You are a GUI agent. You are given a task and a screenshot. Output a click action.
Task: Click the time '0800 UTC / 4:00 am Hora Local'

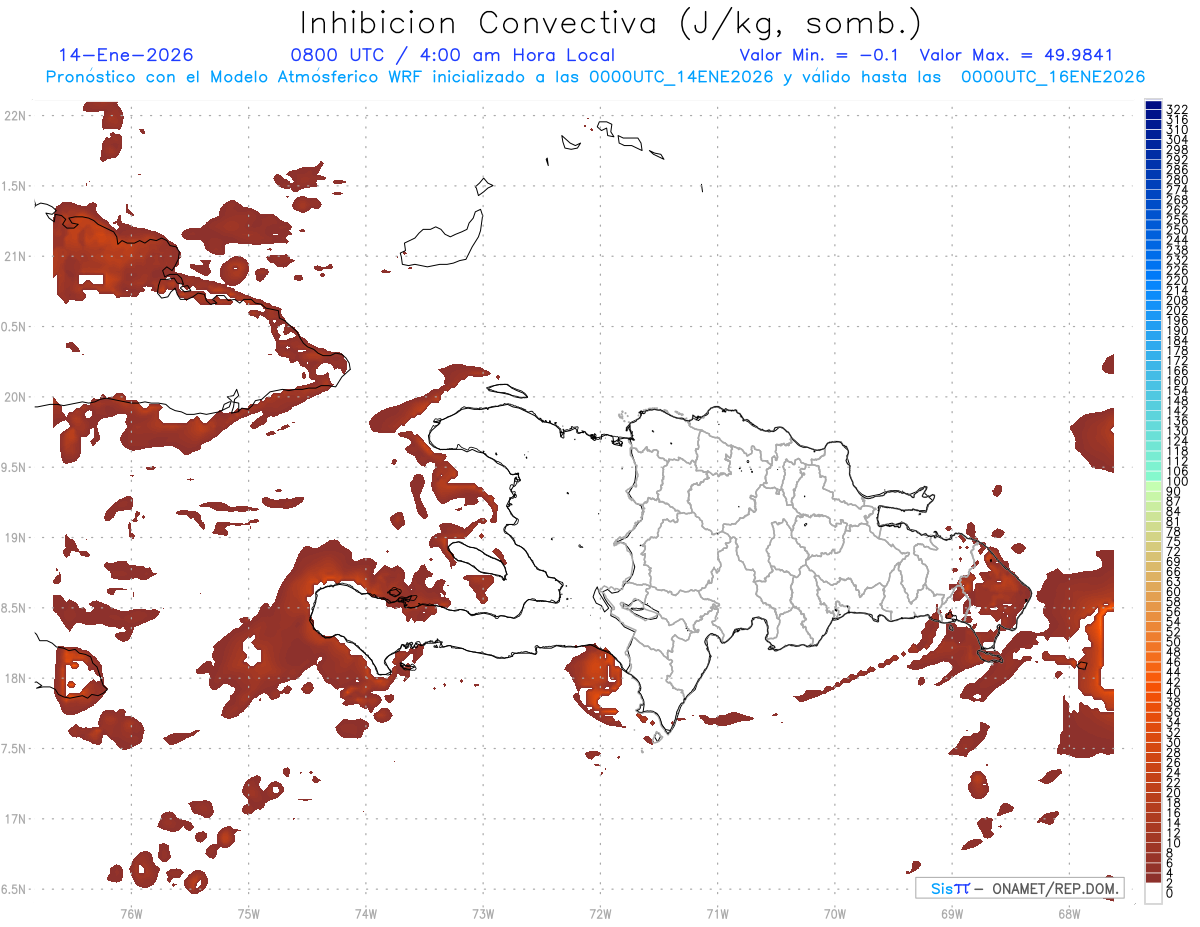click(453, 55)
